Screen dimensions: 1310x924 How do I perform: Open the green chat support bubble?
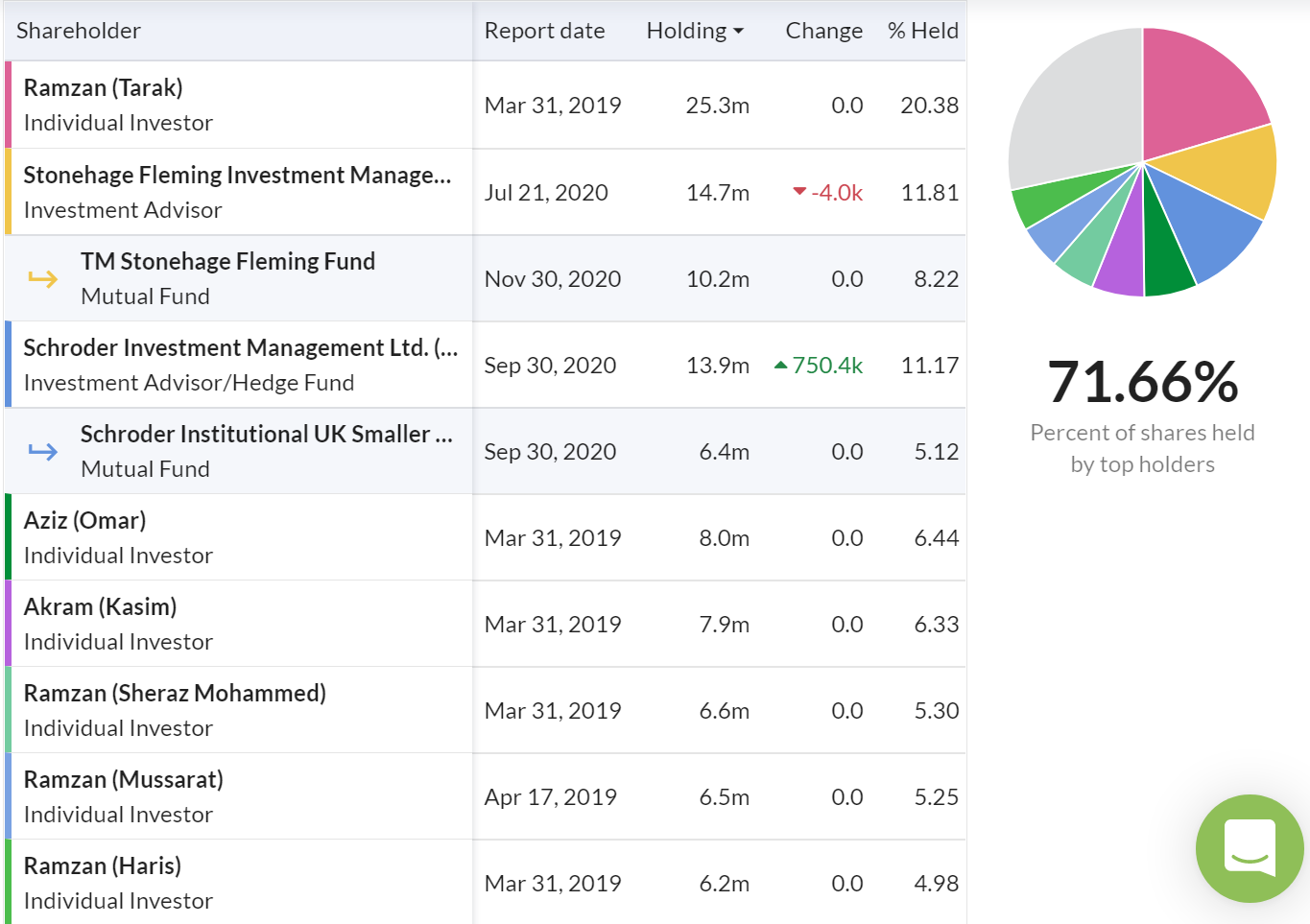coord(1250,848)
